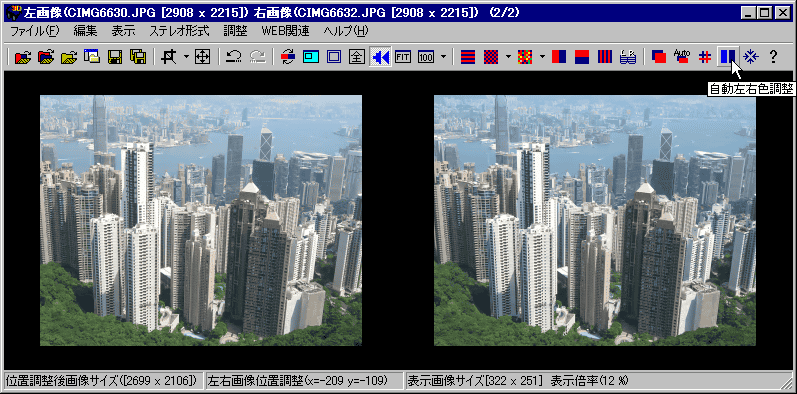Click the save stereo image floppy icon
This screenshot has height=394, width=797.
click(115, 57)
